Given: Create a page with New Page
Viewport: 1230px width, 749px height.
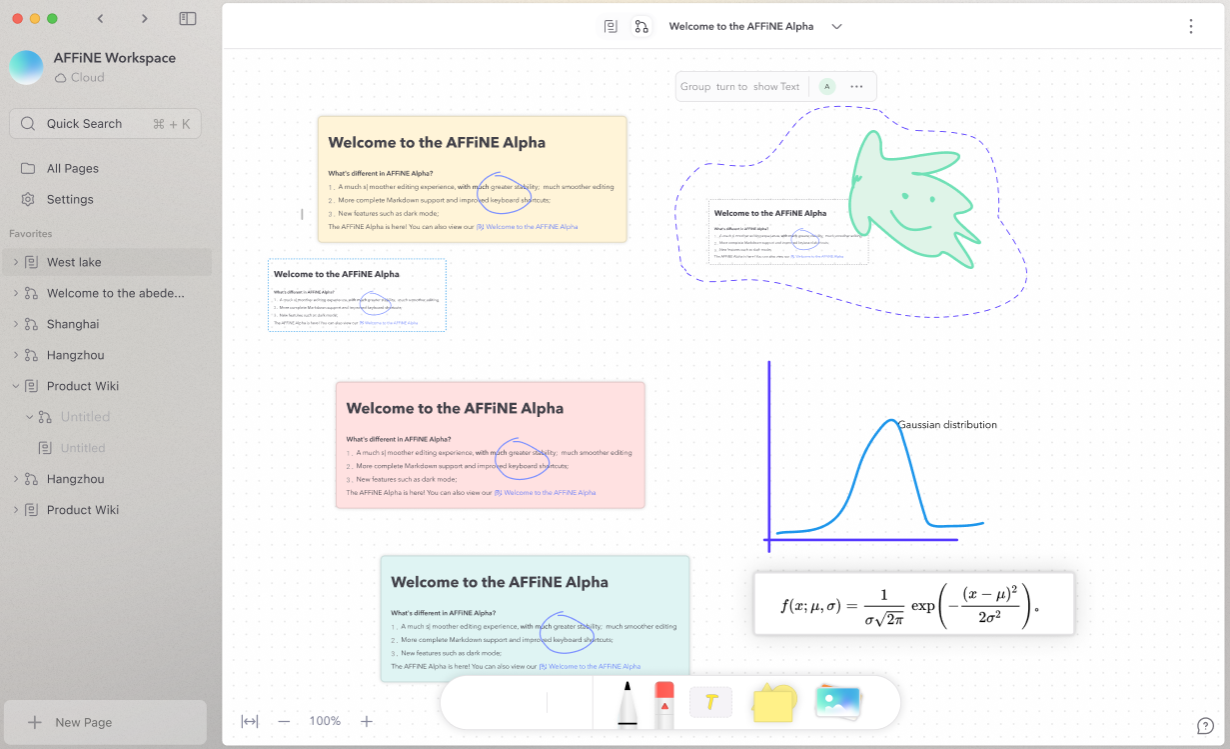Looking at the screenshot, I should coord(105,722).
